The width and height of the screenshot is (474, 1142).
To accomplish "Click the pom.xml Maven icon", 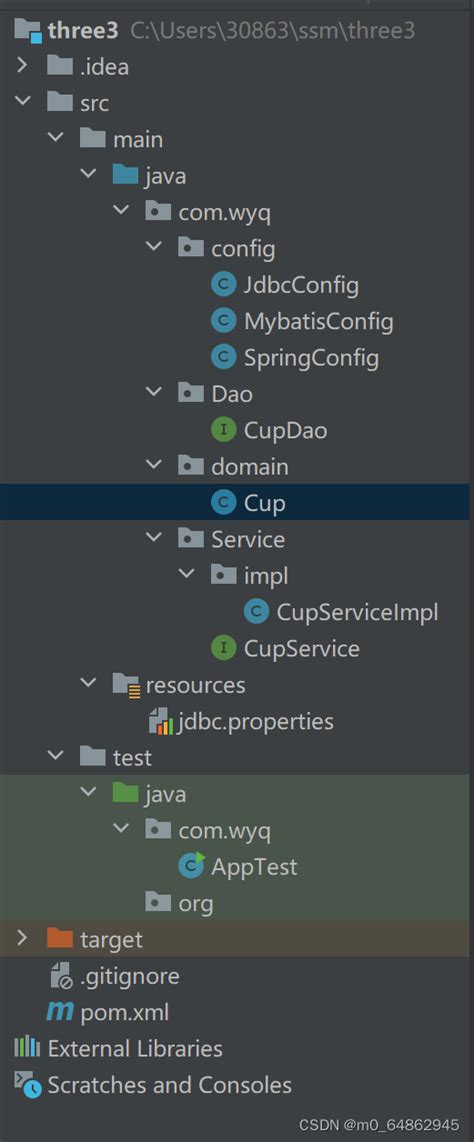I will (59, 1012).
